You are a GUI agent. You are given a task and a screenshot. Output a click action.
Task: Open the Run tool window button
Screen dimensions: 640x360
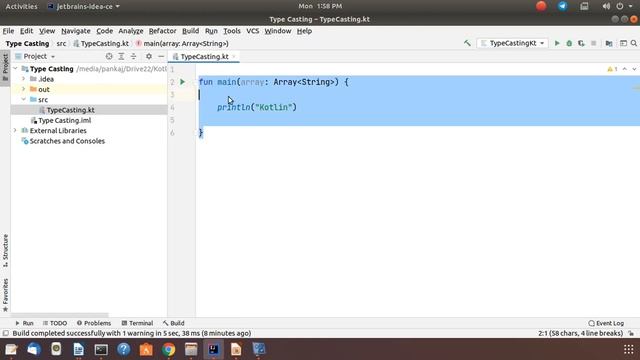24,323
